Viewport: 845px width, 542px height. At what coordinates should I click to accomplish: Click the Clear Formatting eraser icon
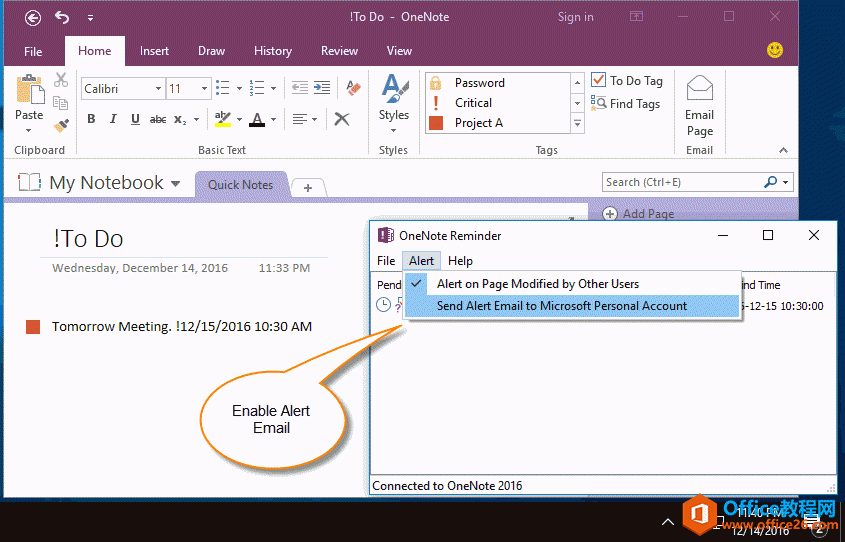click(352, 88)
